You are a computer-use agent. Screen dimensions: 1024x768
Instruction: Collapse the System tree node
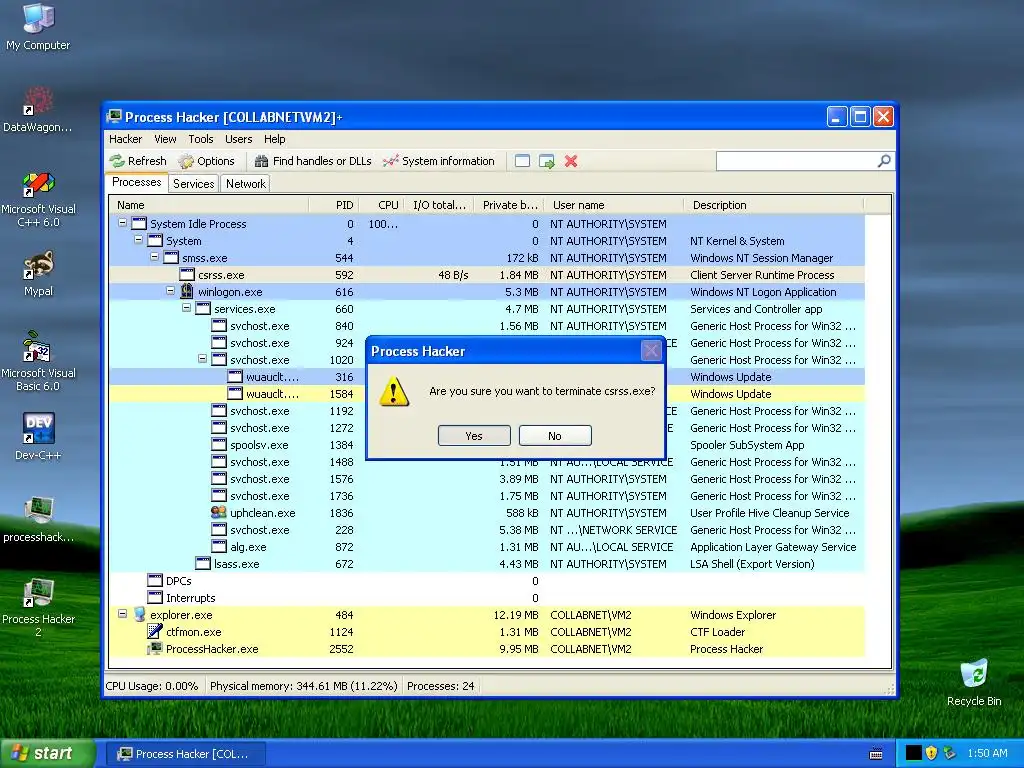pos(138,240)
